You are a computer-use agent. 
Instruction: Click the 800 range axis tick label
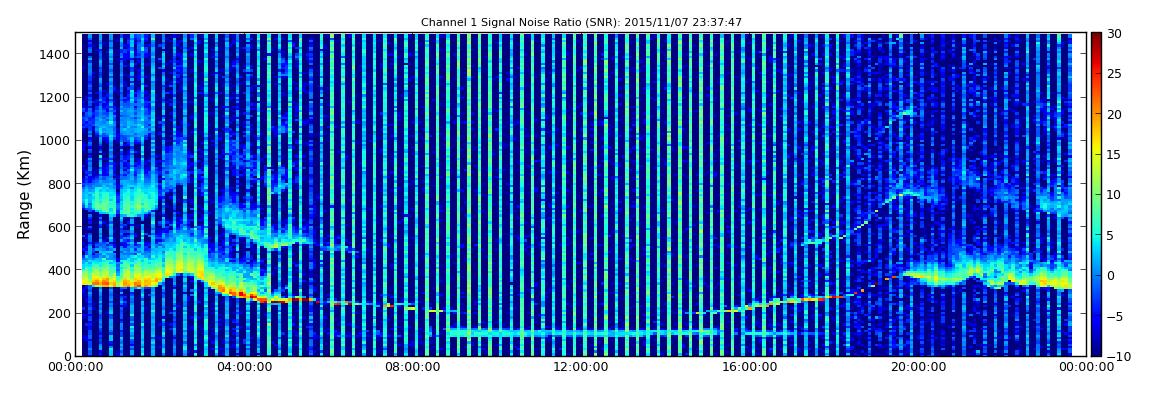pyautogui.click(x=59, y=184)
